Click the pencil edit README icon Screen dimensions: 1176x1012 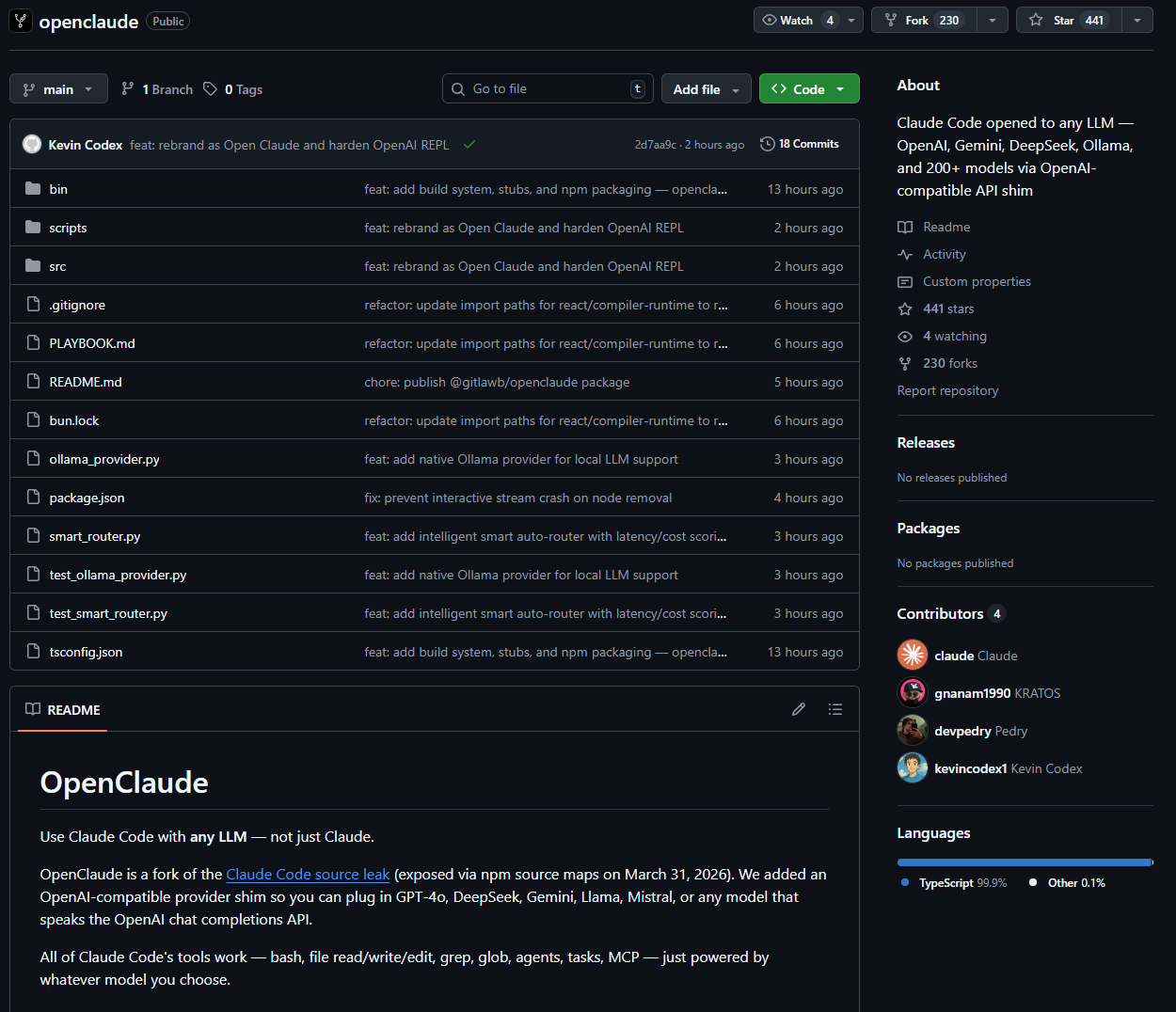point(799,709)
